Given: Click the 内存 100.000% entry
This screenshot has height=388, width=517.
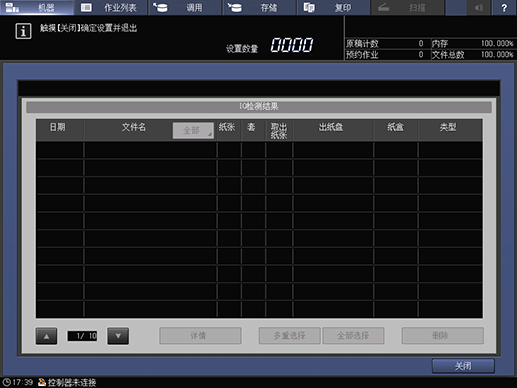Looking at the screenshot, I should 473,43.
